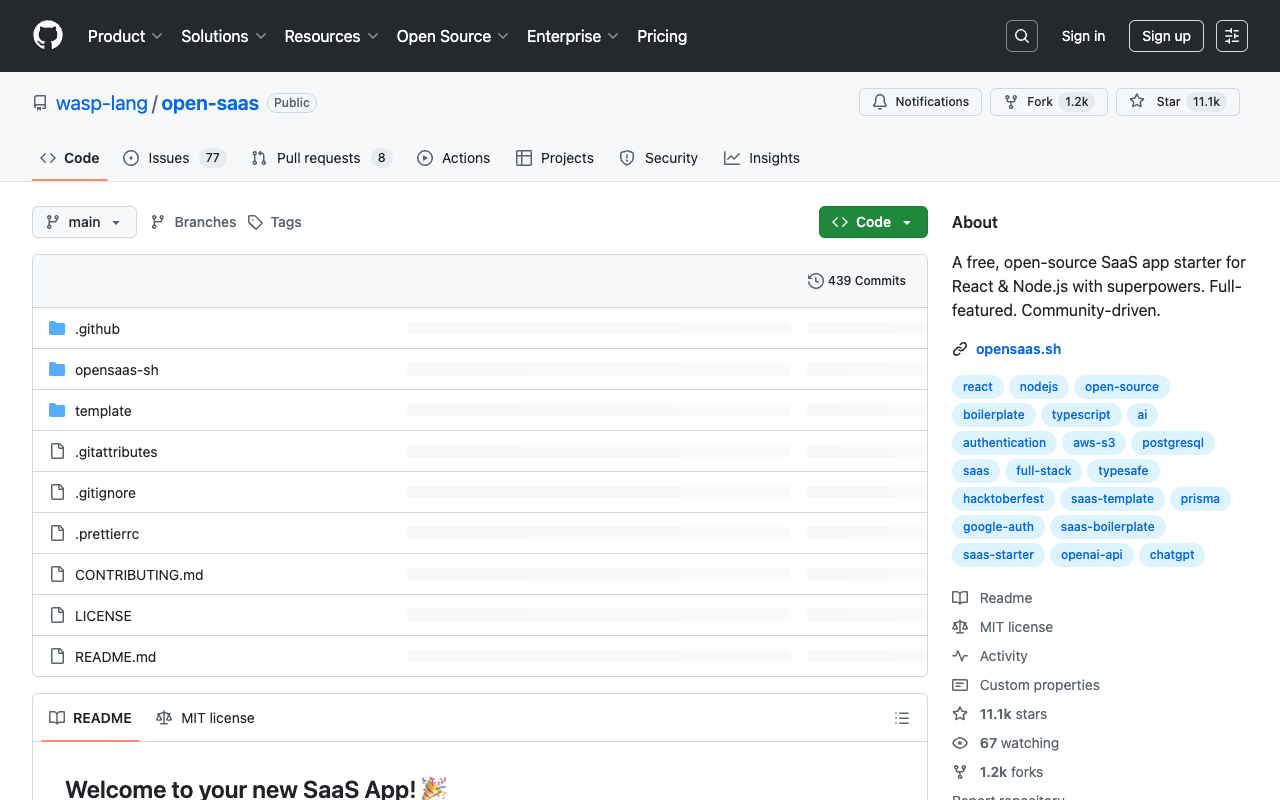The width and height of the screenshot is (1280, 800).
Task: Open the README outline list icon
Action: tap(902, 718)
